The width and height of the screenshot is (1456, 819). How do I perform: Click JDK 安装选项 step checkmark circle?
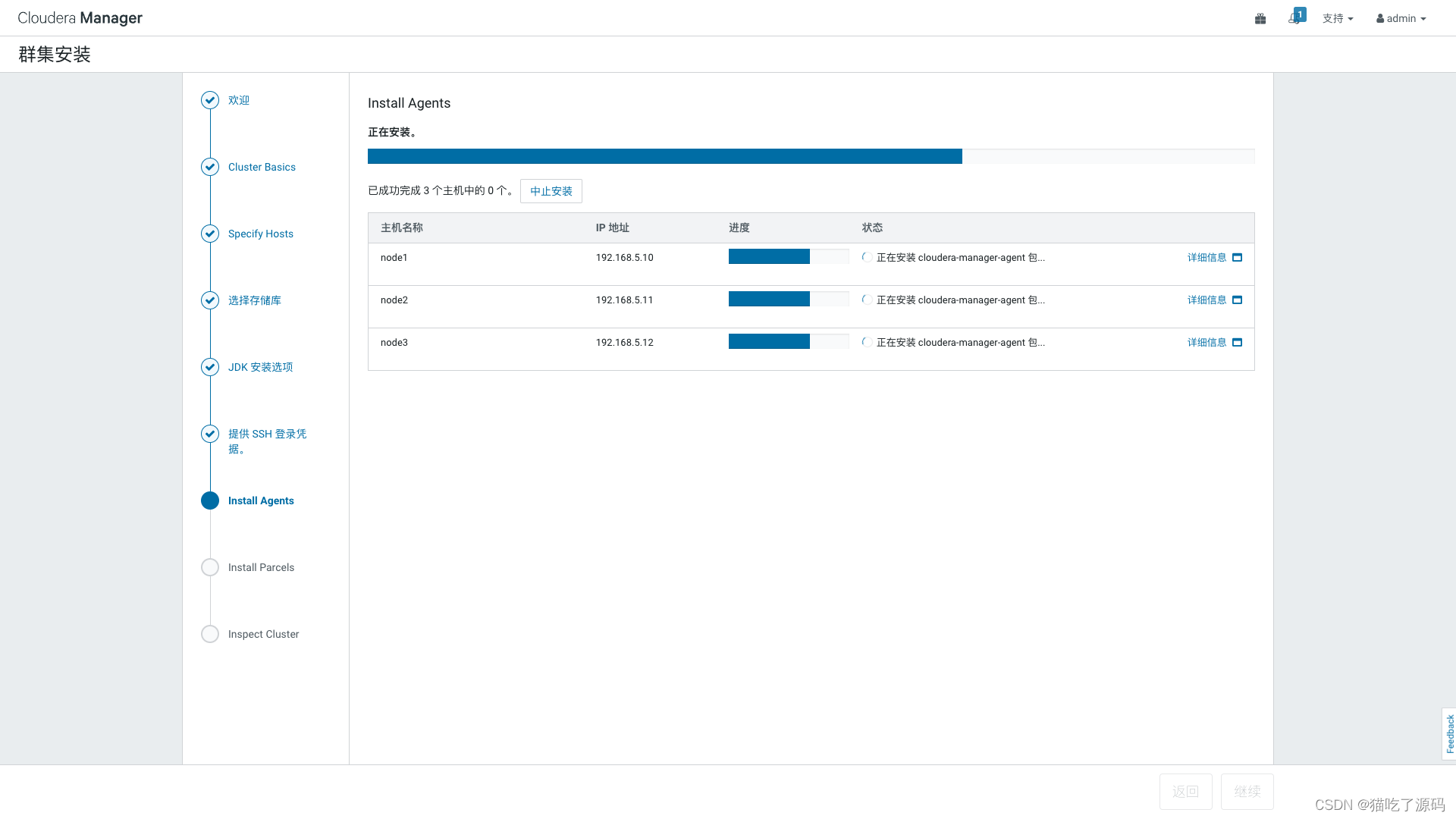(x=210, y=367)
